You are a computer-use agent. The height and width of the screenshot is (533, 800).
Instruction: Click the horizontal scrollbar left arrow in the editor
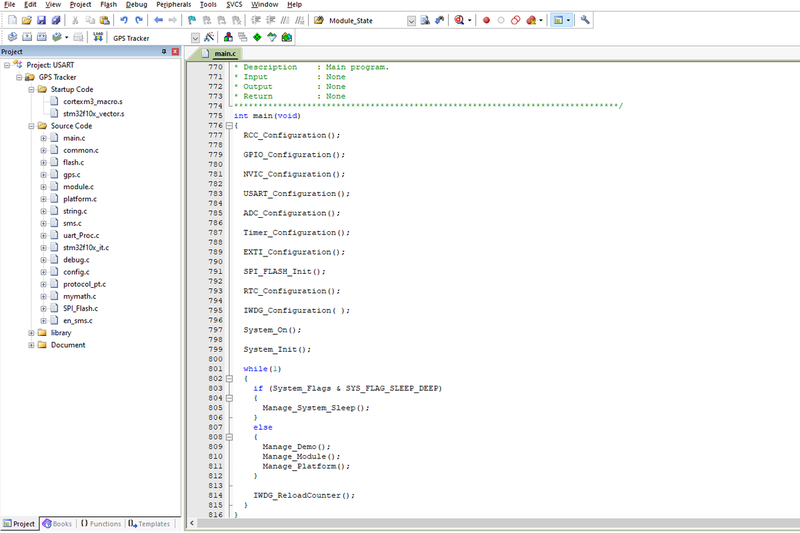(x=192, y=523)
